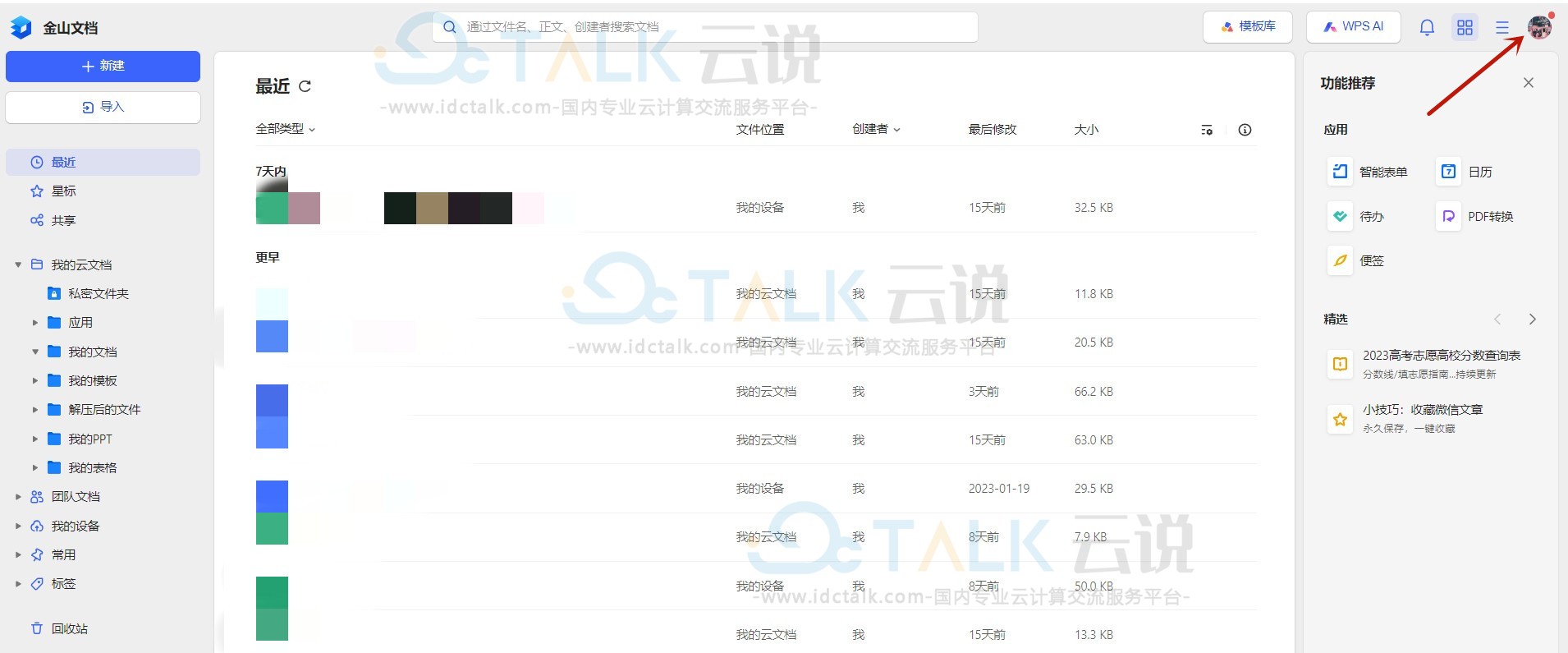Click the 星标 star icon
Image resolution: width=1568 pixels, height=653 pixels.
pos(37,191)
